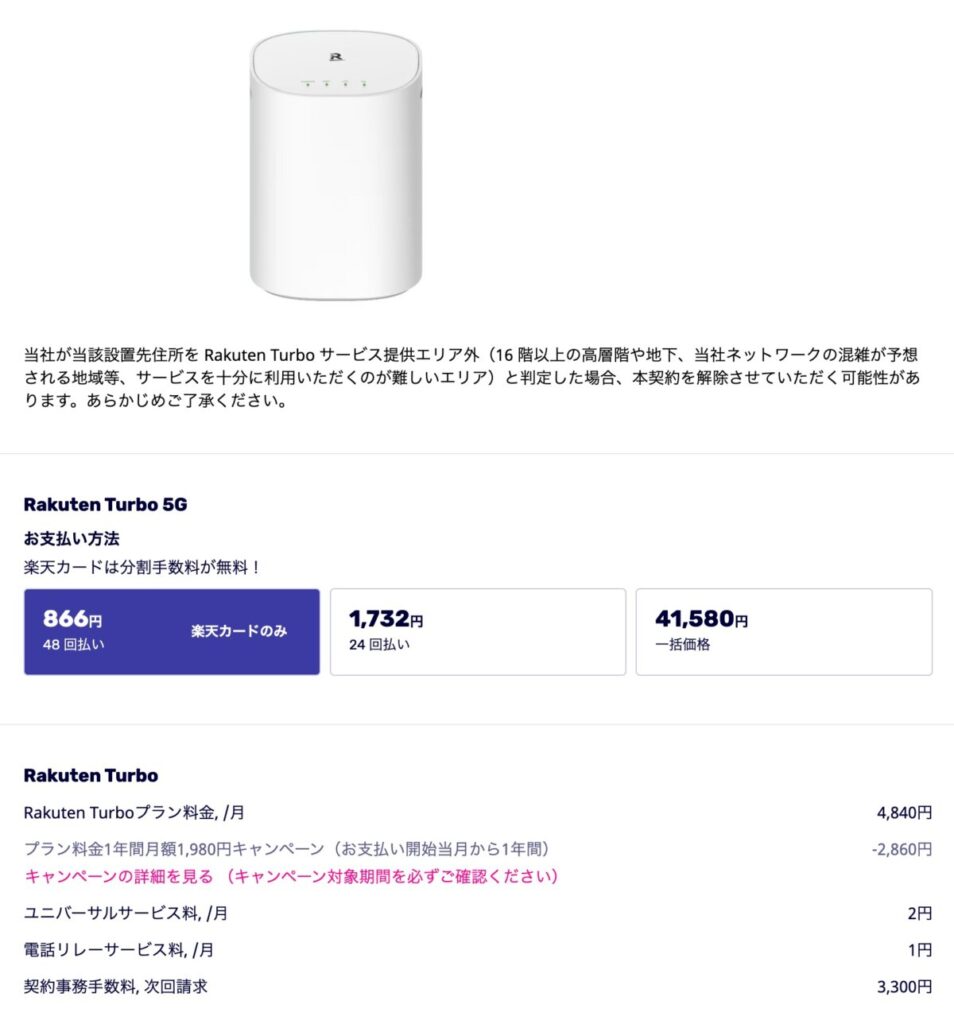This screenshot has width=954, height=1024.
Task: Click the Rakuten R logo on router
Action: (336, 57)
